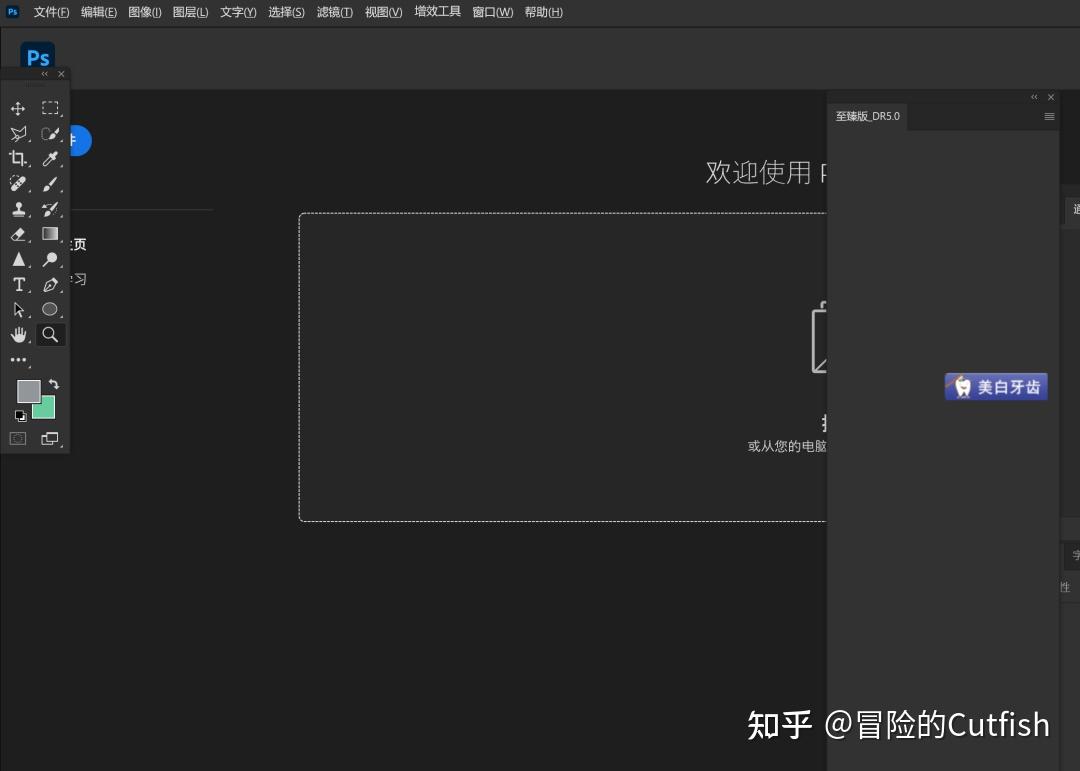Click the green background color swatch
1080x771 pixels.
tap(43, 408)
